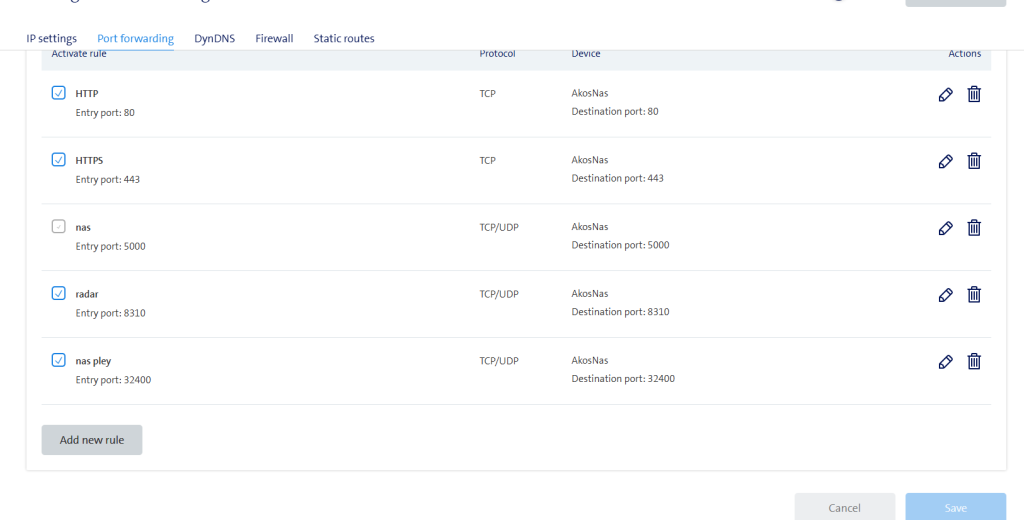Toggle the radar rule checkbox
The width and height of the screenshot is (1024, 520).
pyautogui.click(x=58, y=294)
